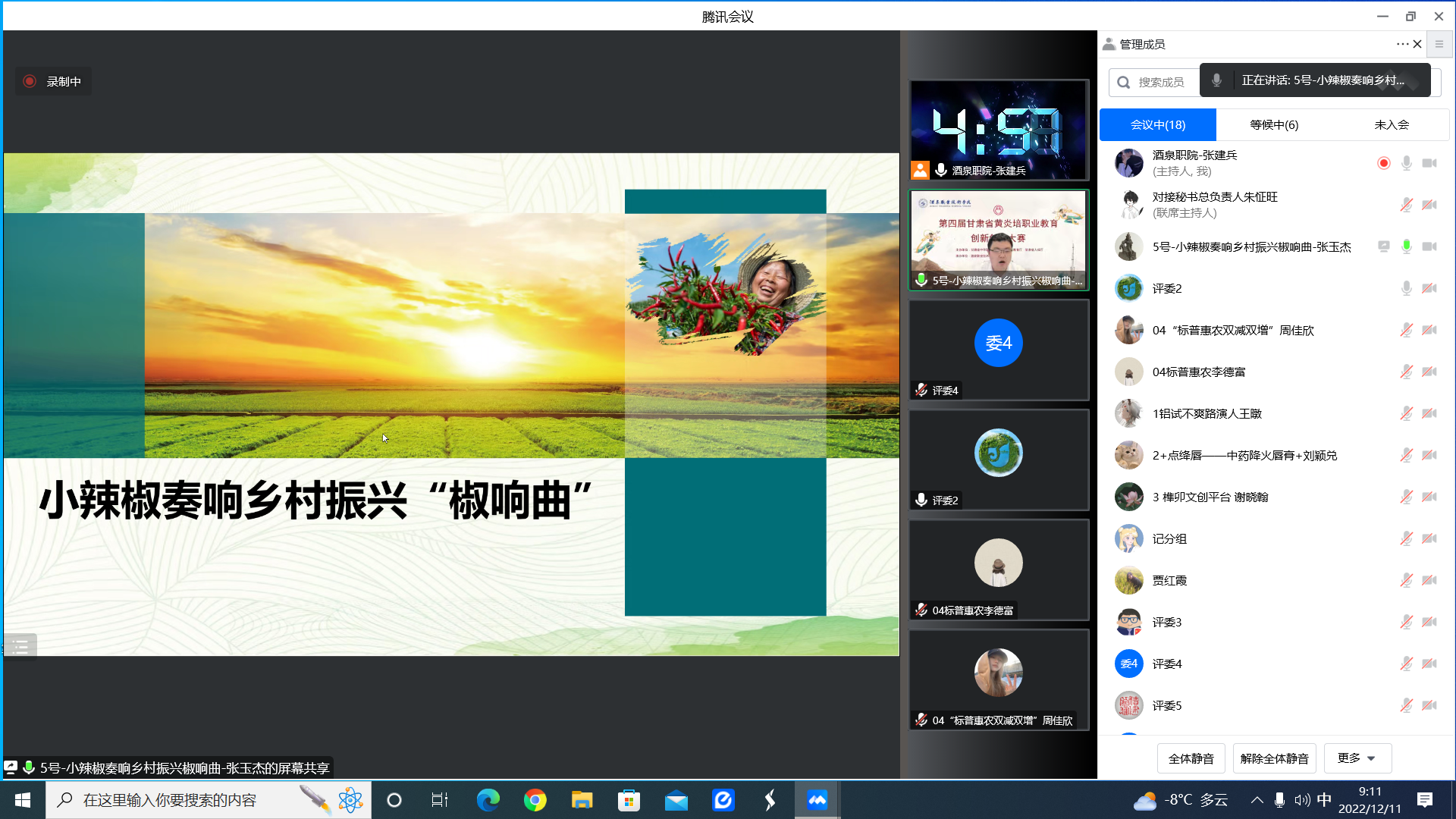
Task: Switch to 等候中(6) tab
Action: pos(1274,125)
